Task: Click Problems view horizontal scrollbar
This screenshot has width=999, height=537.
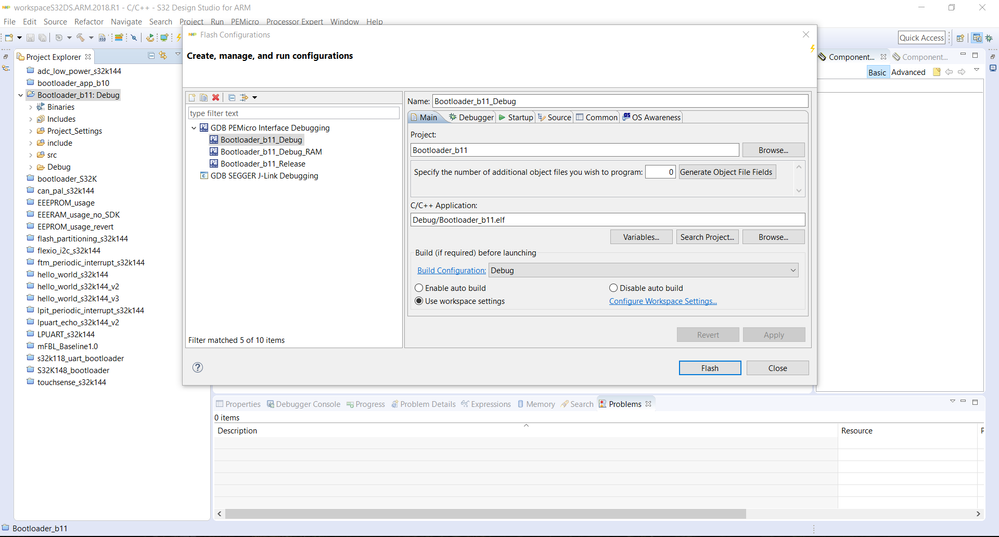Action: click(x=485, y=513)
